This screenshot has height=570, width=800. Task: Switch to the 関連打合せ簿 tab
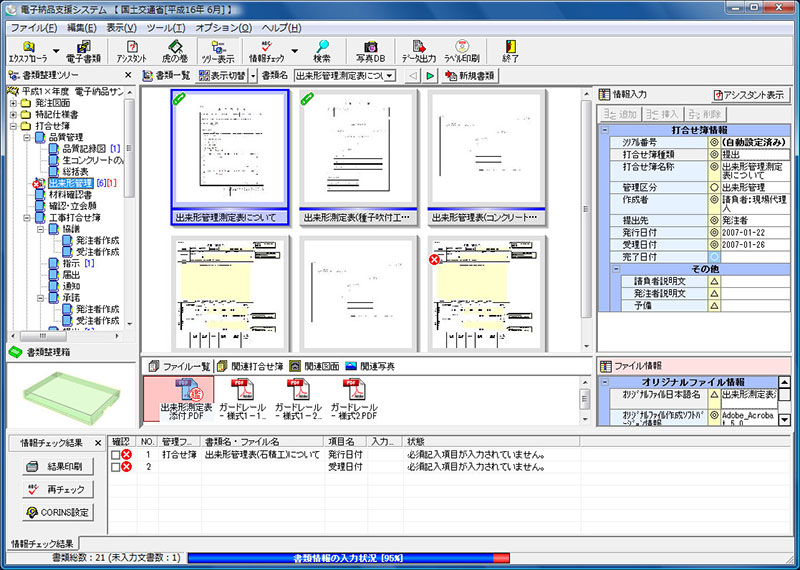pyautogui.click(x=250, y=366)
